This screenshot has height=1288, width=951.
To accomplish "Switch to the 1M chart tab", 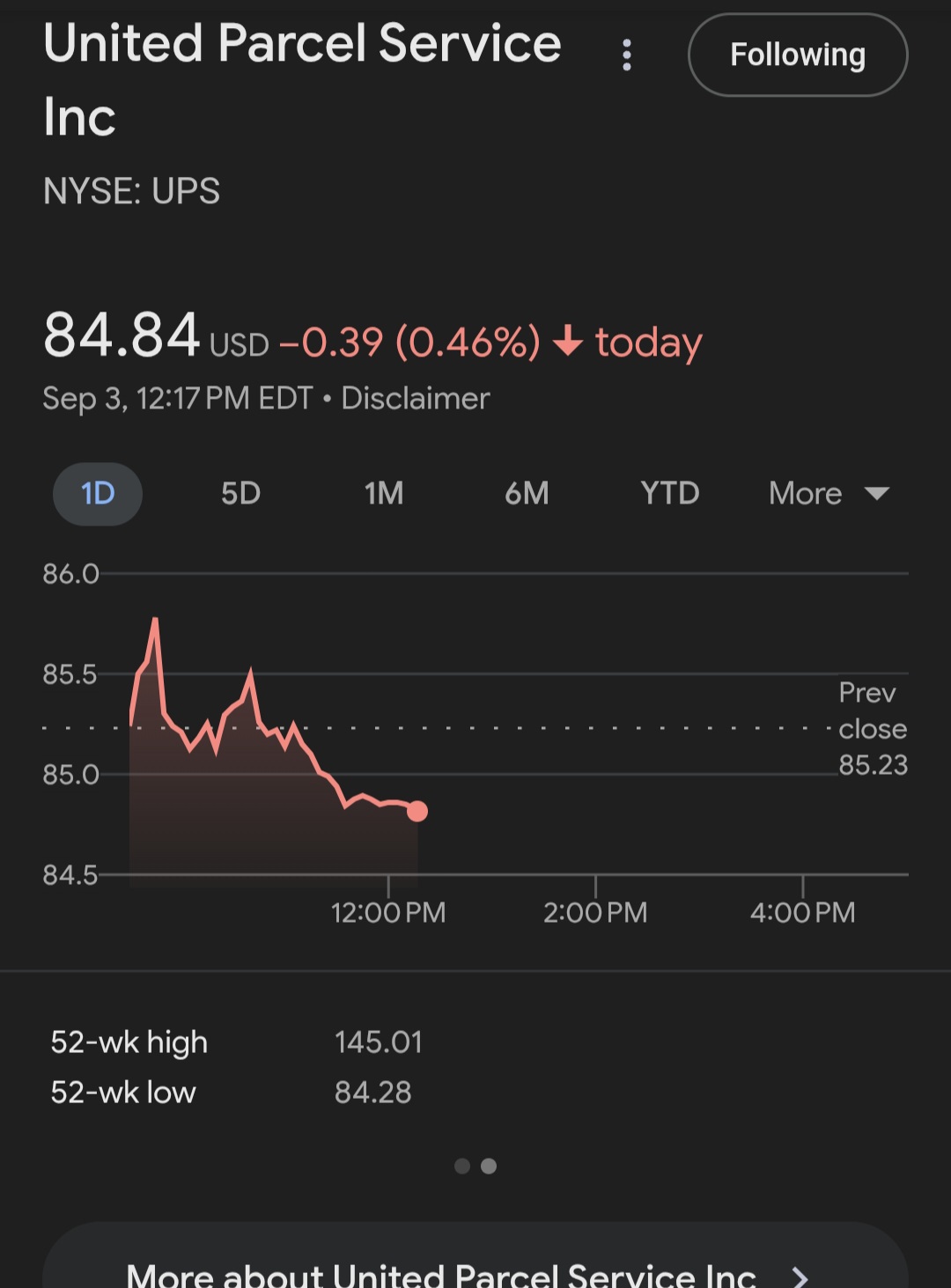I will click(384, 493).
